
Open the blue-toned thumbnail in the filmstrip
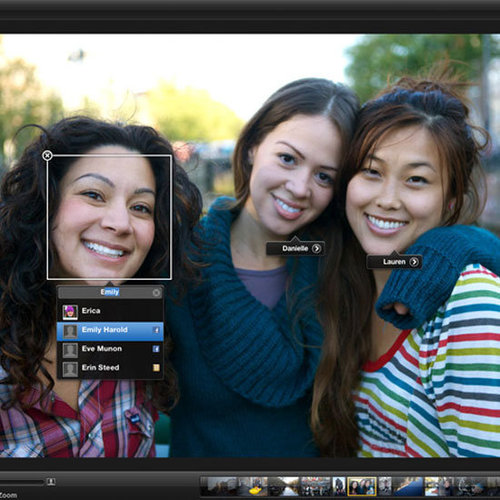pos(408,486)
